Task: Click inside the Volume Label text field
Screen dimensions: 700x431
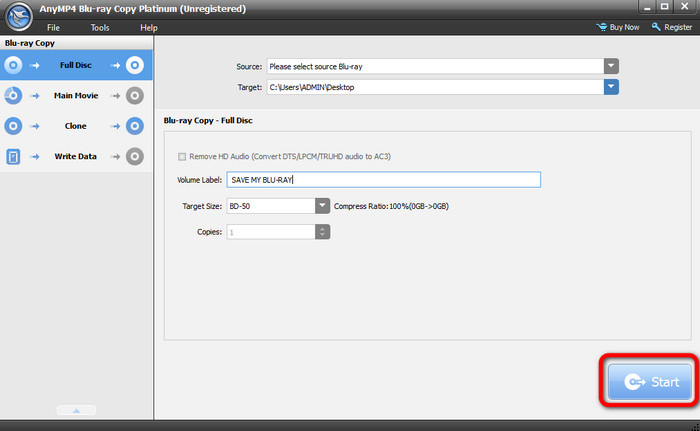Action: point(383,180)
